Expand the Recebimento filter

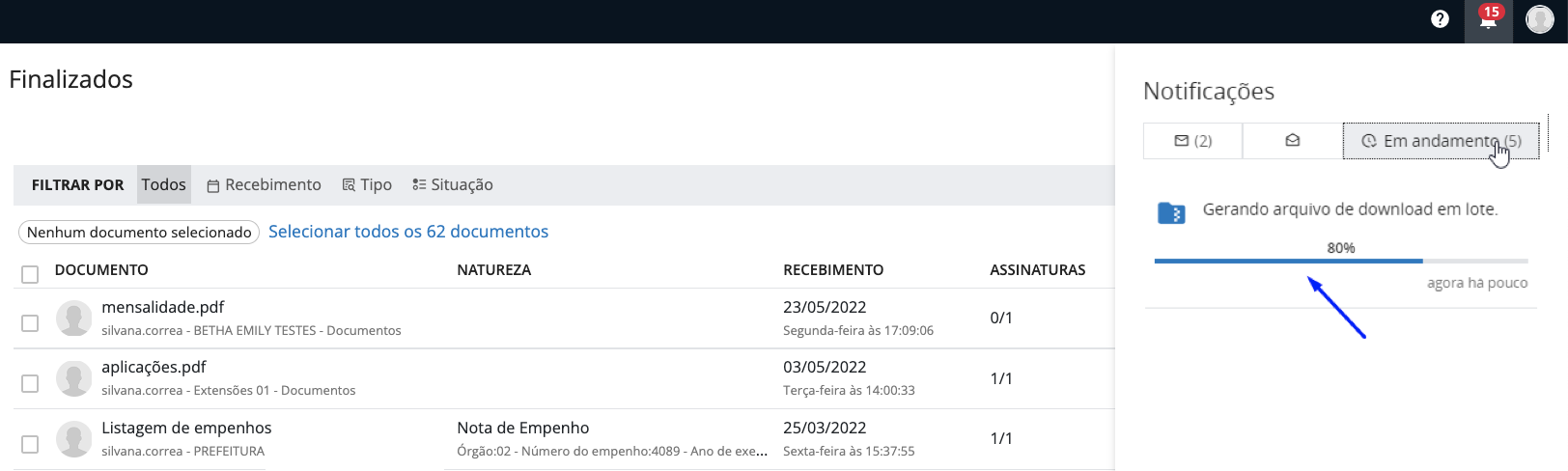264,184
